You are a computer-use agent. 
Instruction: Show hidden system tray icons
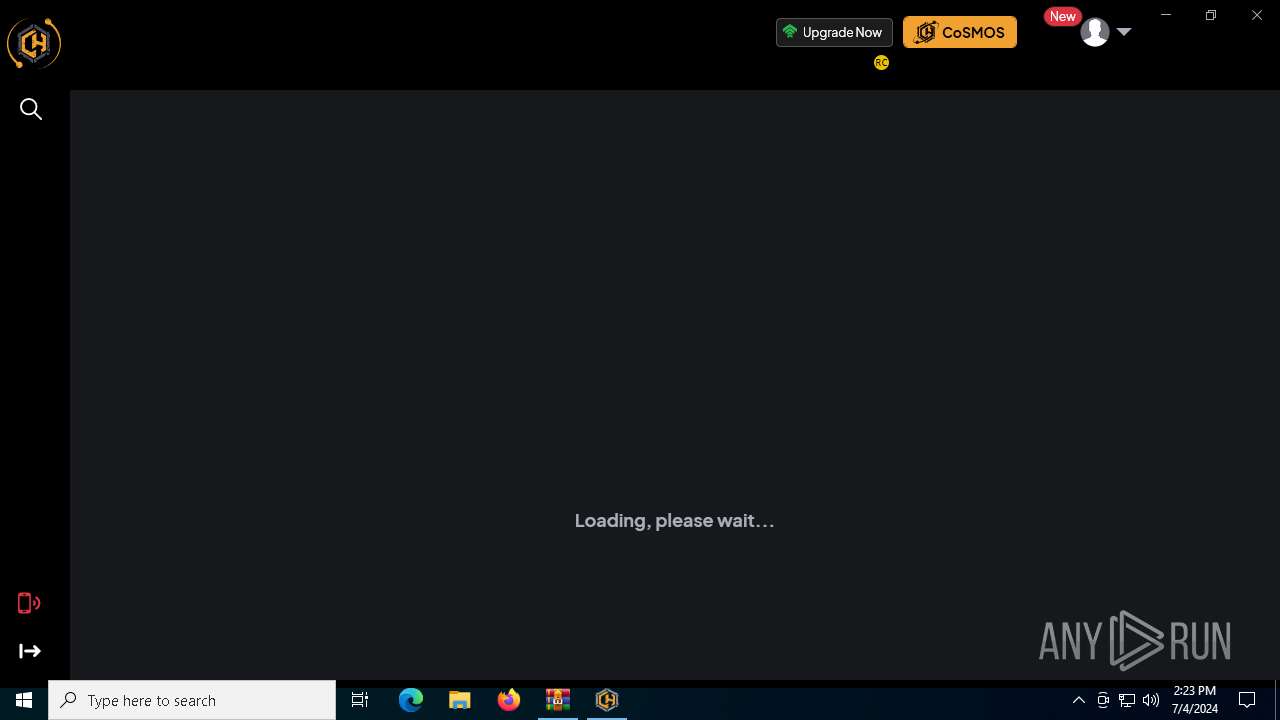1079,700
